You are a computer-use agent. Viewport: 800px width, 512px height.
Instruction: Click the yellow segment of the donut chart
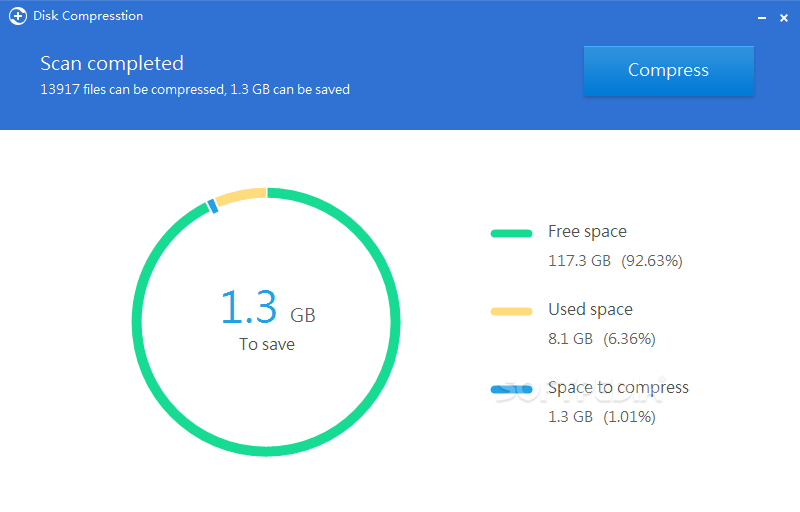(x=241, y=196)
